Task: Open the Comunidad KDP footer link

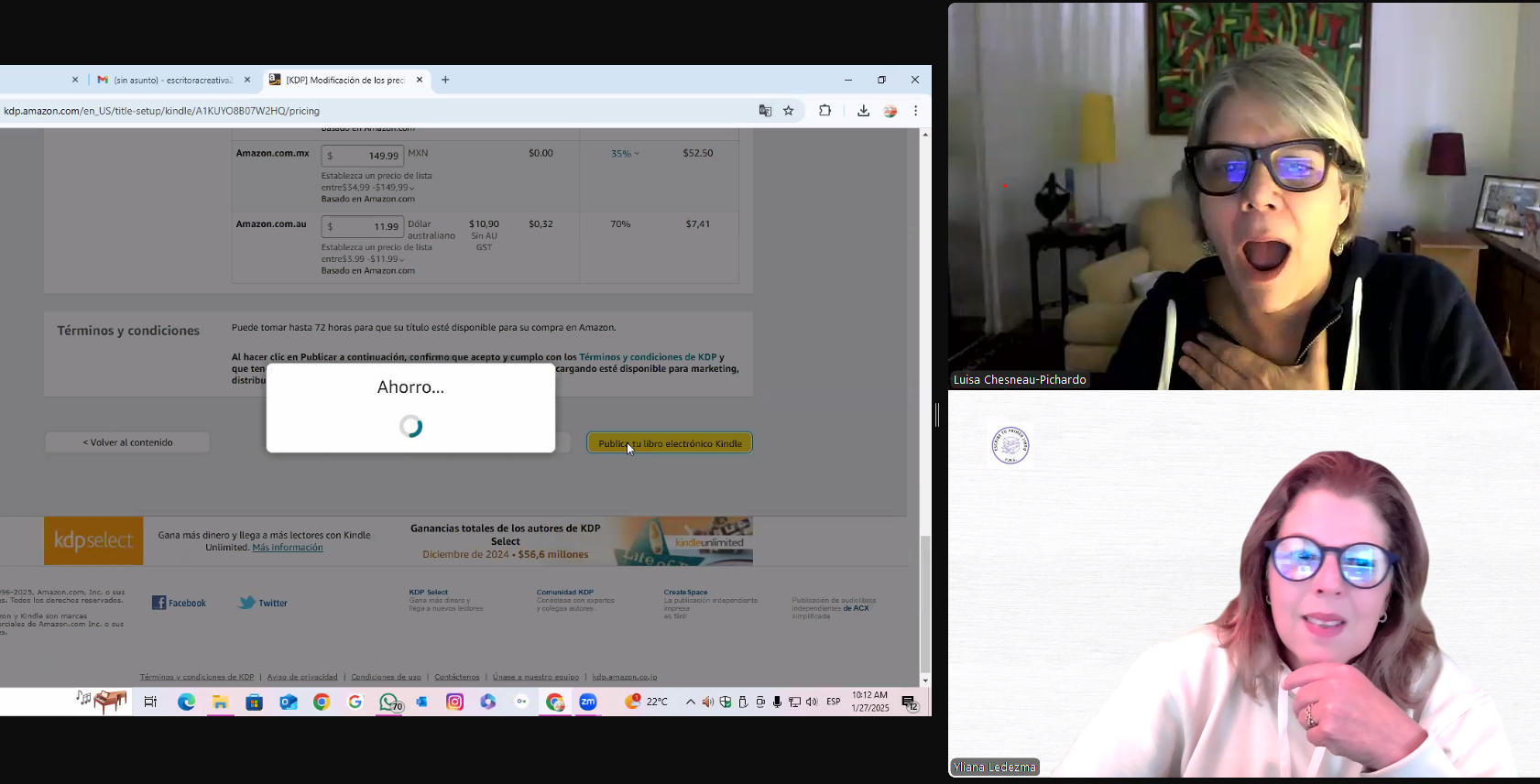Action: coord(565,593)
